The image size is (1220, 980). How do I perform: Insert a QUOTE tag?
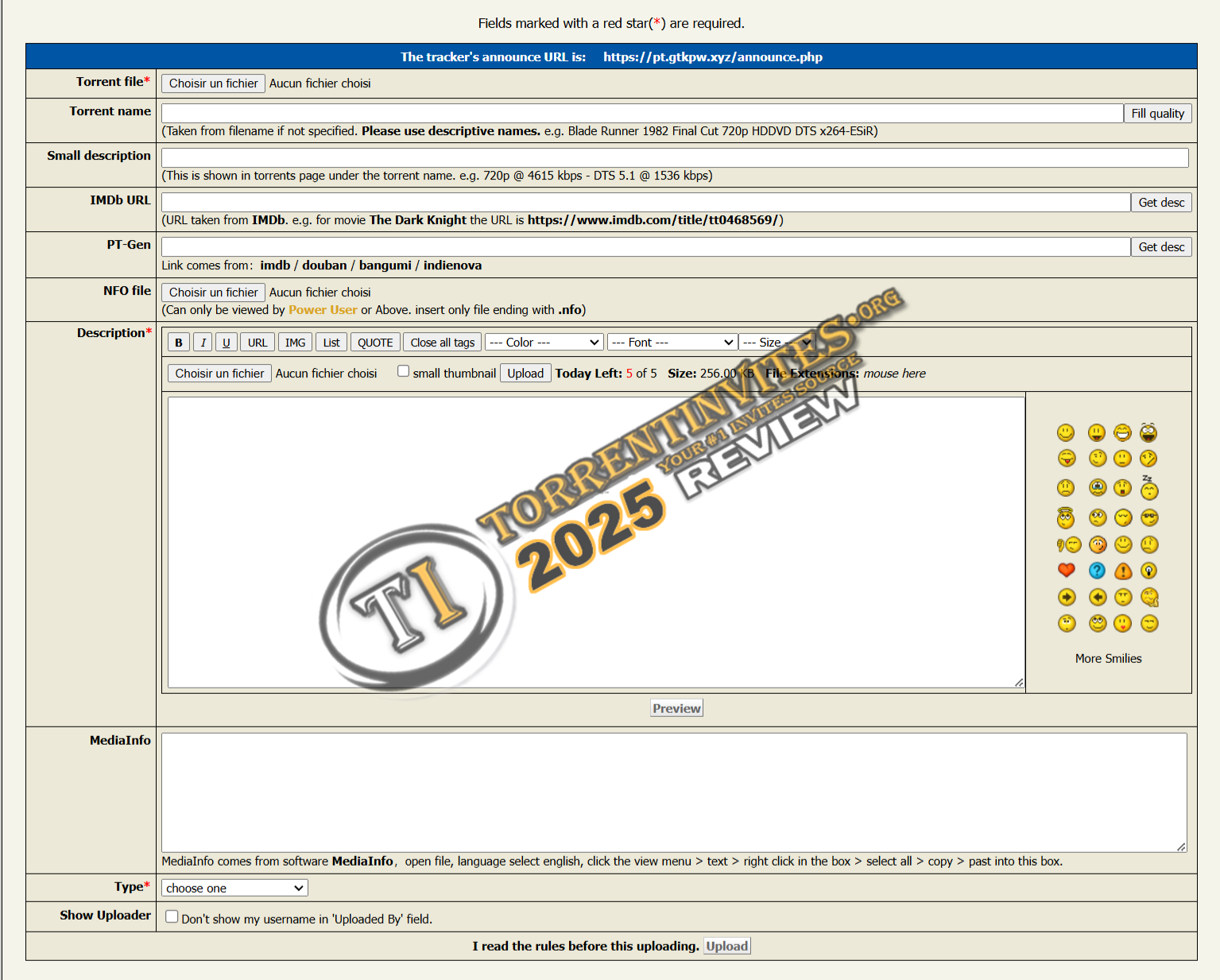[x=375, y=342]
